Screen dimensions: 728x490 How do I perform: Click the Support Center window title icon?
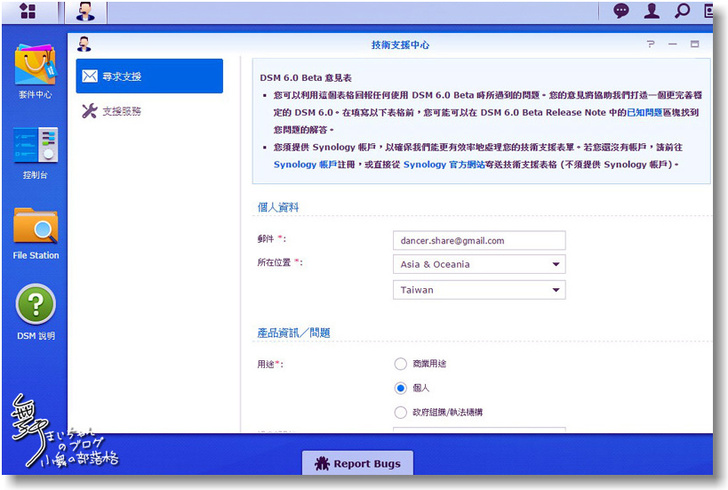[84, 44]
